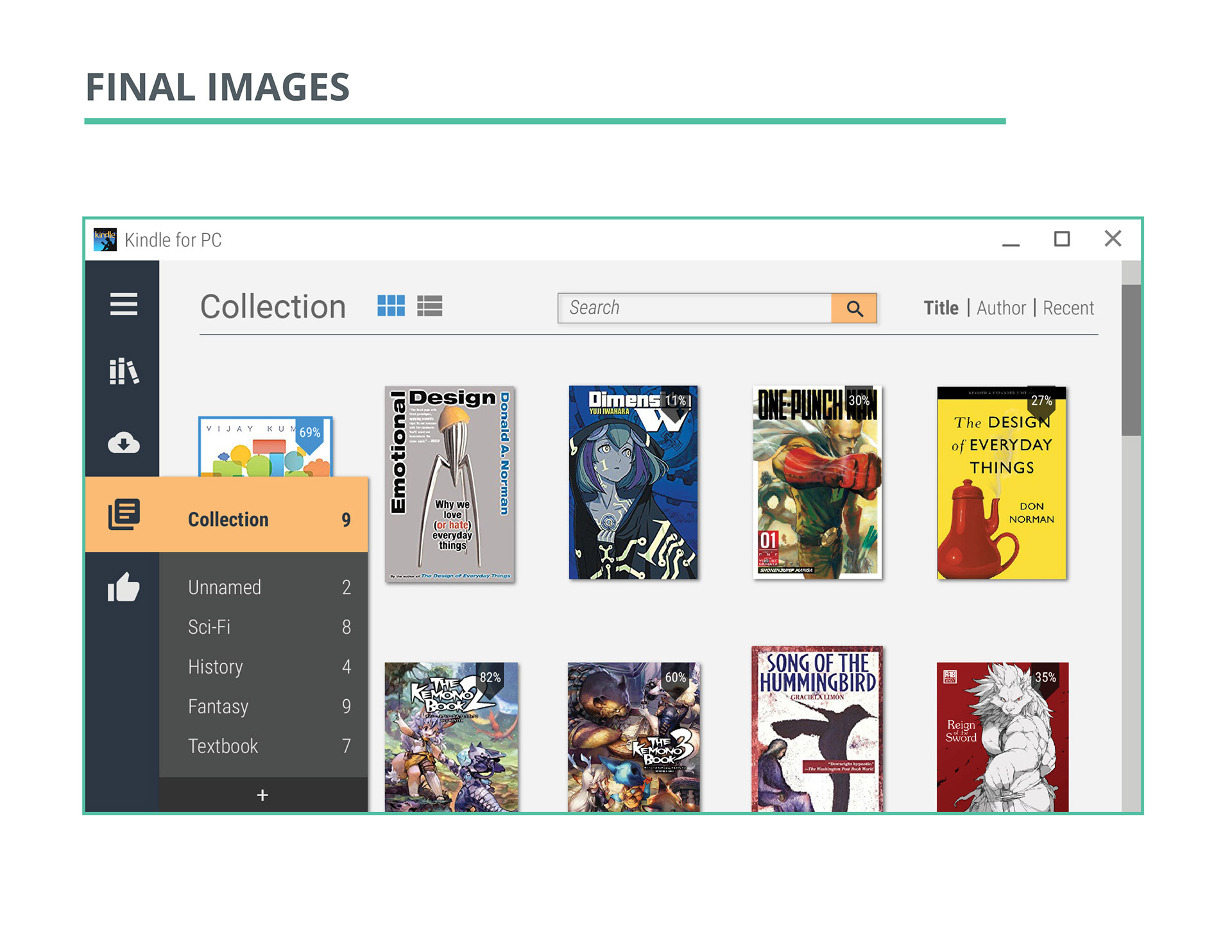Image resolution: width=1232 pixels, height=952 pixels.
Task: Switch to list view layout
Action: tap(429, 306)
